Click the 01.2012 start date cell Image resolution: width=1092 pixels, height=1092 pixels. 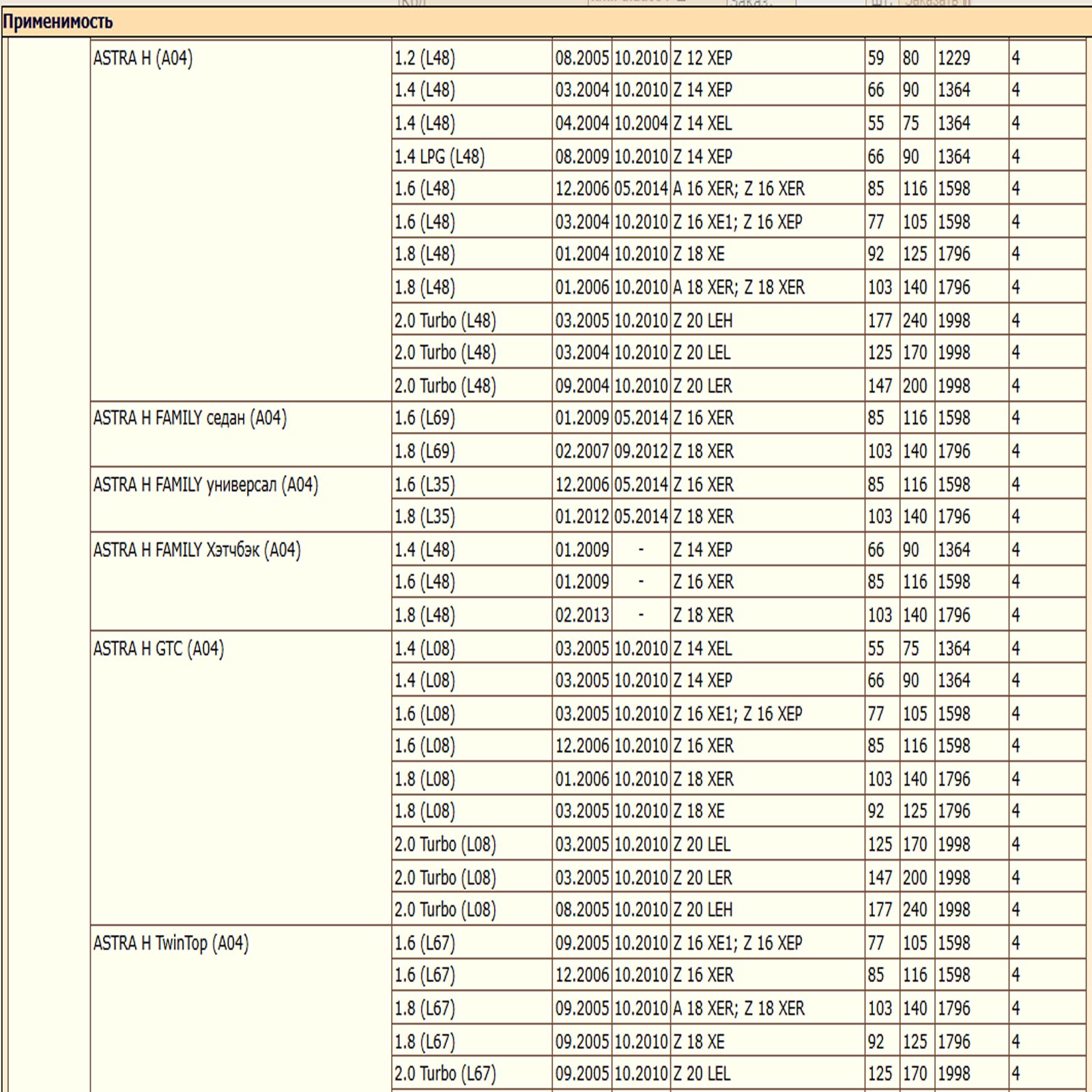tap(581, 517)
